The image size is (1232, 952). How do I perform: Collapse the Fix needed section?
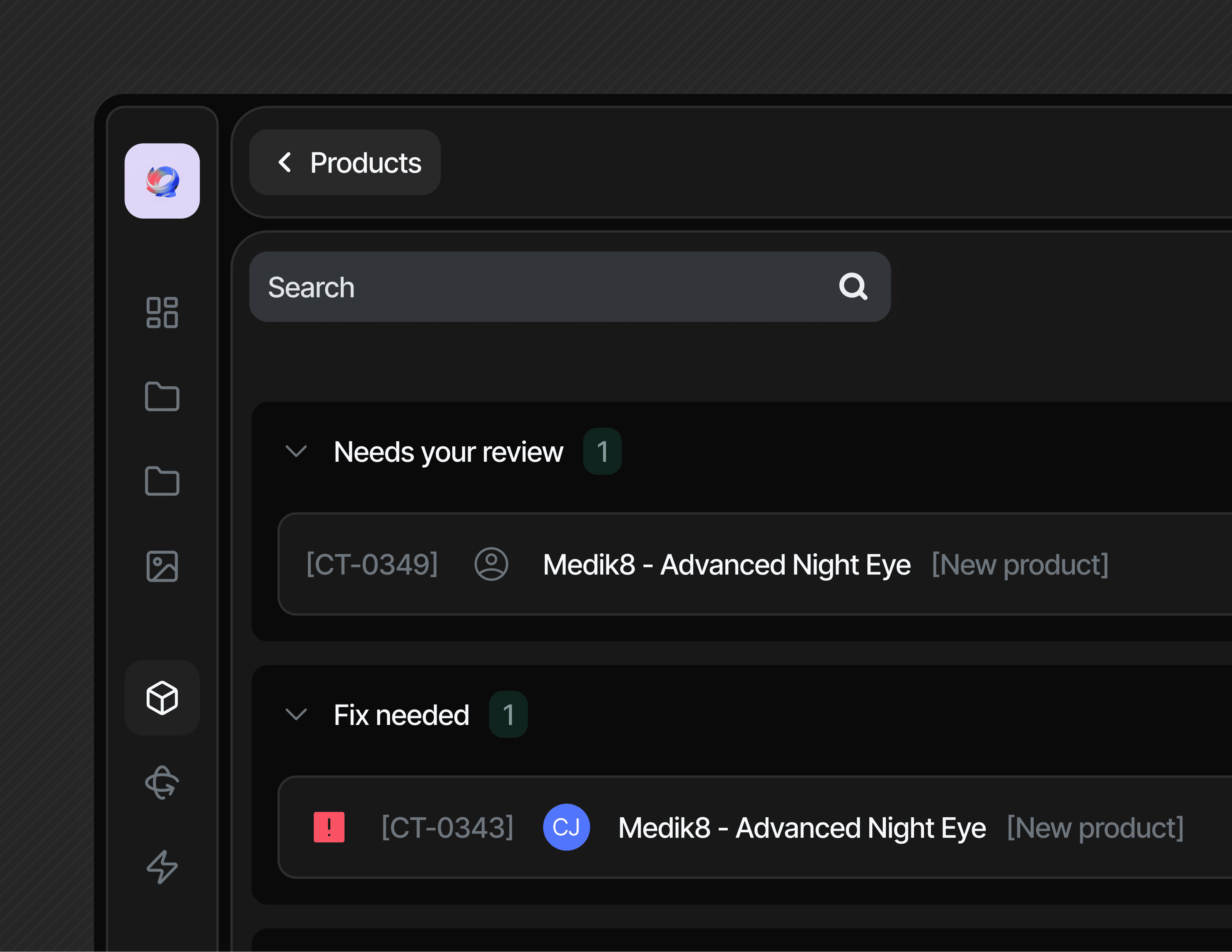click(x=296, y=715)
